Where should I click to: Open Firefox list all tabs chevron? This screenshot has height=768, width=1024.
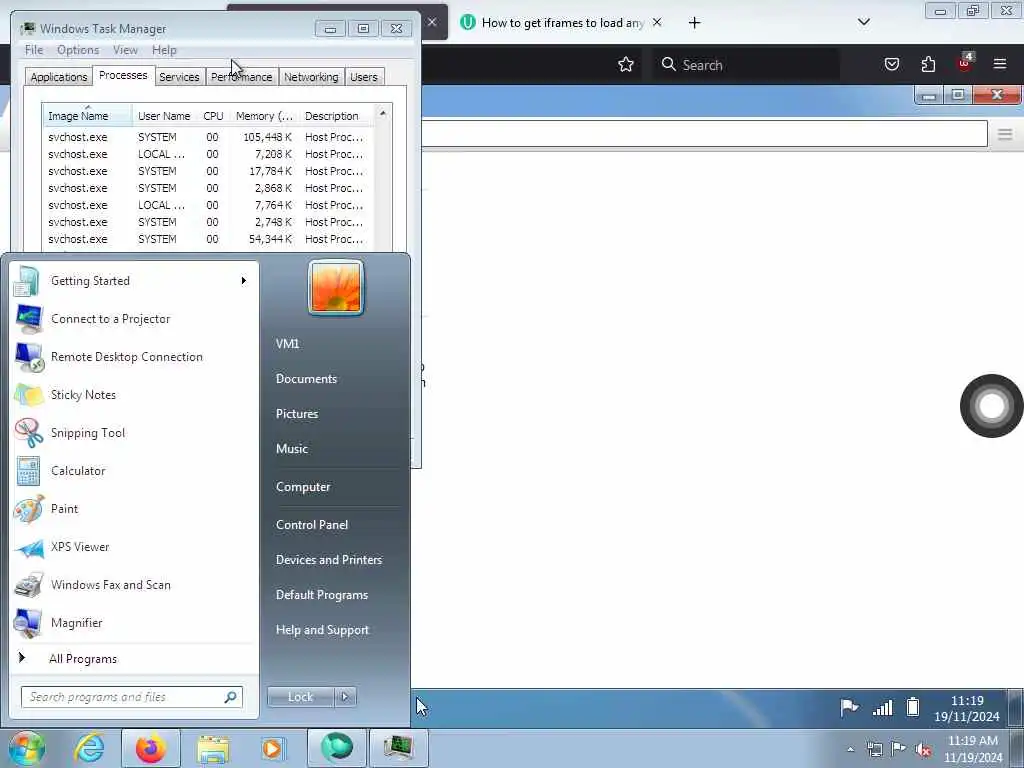pyautogui.click(x=863, y=22)
